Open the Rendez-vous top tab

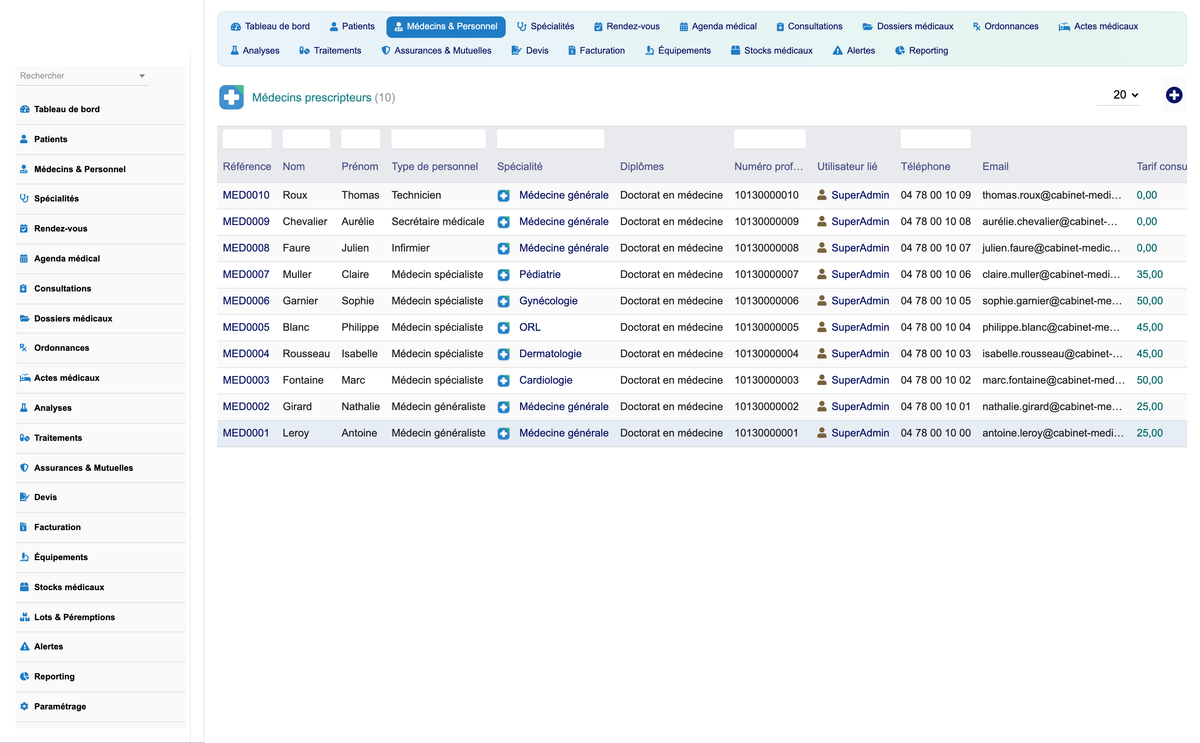point(626,26)
